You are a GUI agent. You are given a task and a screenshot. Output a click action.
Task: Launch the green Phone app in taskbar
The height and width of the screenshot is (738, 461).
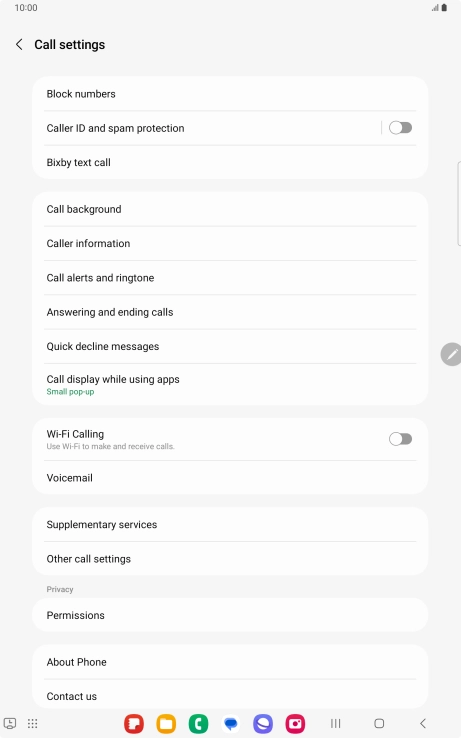pyautogui.click(x=198, y=723)
